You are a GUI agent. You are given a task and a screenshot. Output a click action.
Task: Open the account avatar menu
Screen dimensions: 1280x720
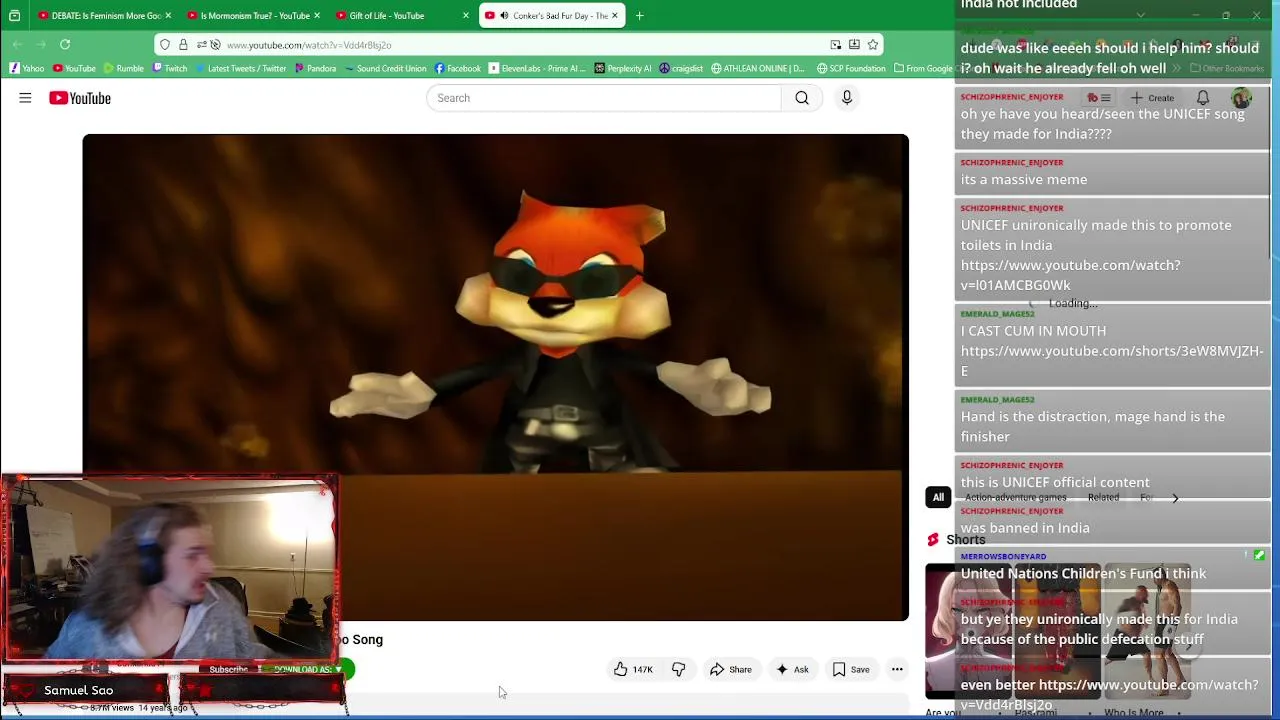coord(1241,98)
